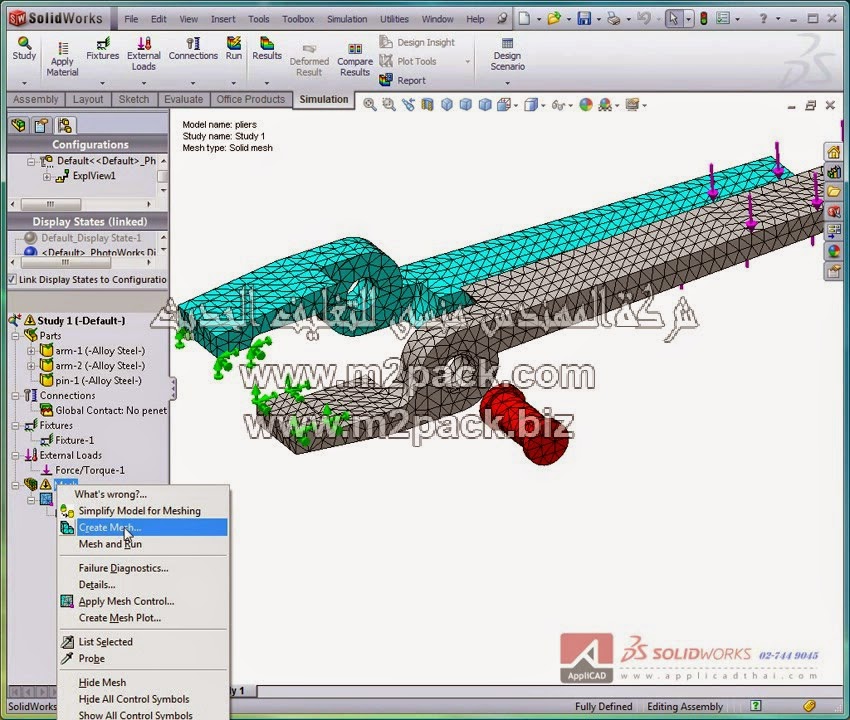The width and height of the screenshot is (850, 720).
Task: Open File Explorer folder icon in task pane
Action: click(834, 191)
